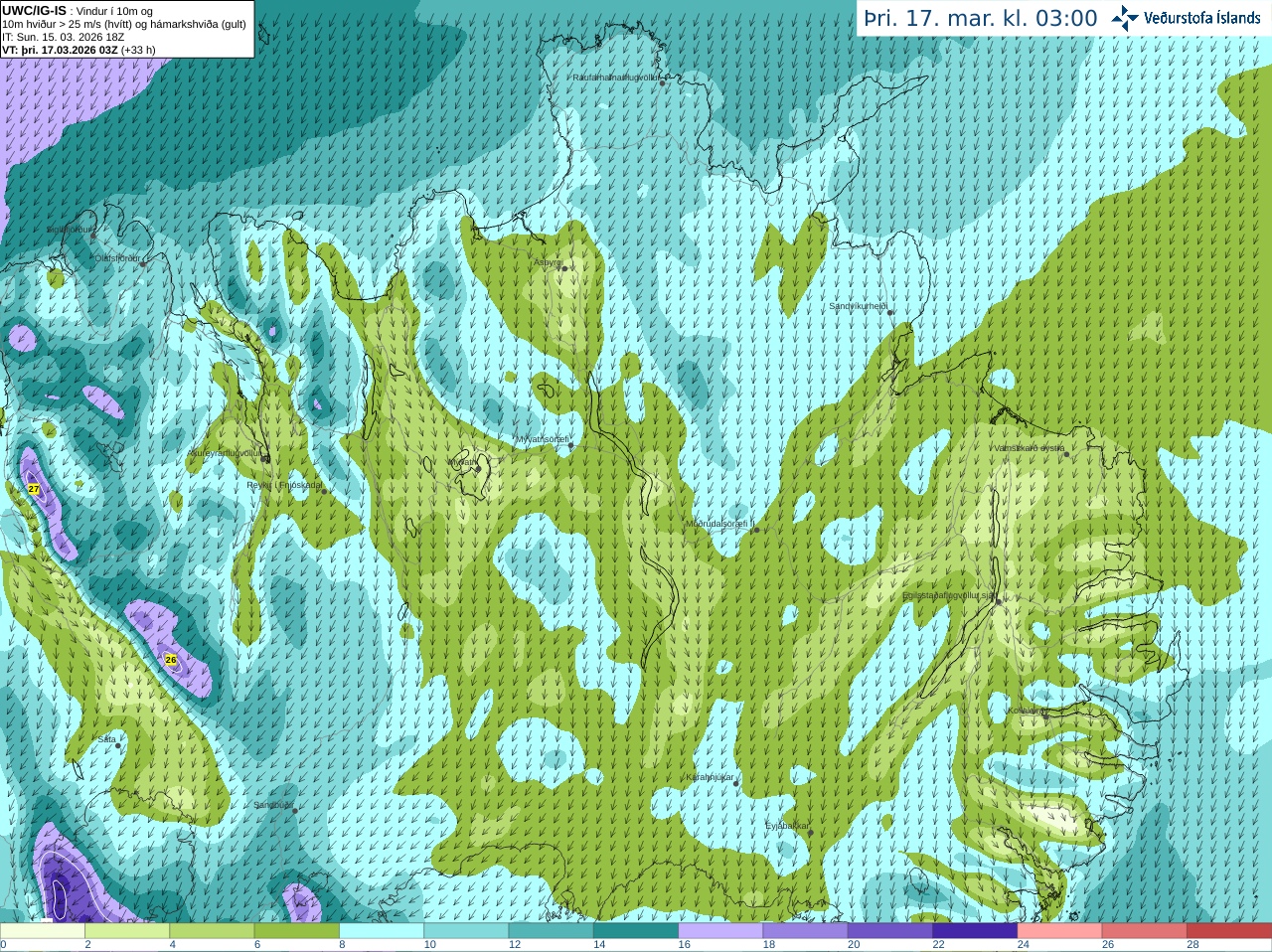The image size is (1272, 952).
Task: Click the legend scale value 16
Action: [x=685, y=945]
